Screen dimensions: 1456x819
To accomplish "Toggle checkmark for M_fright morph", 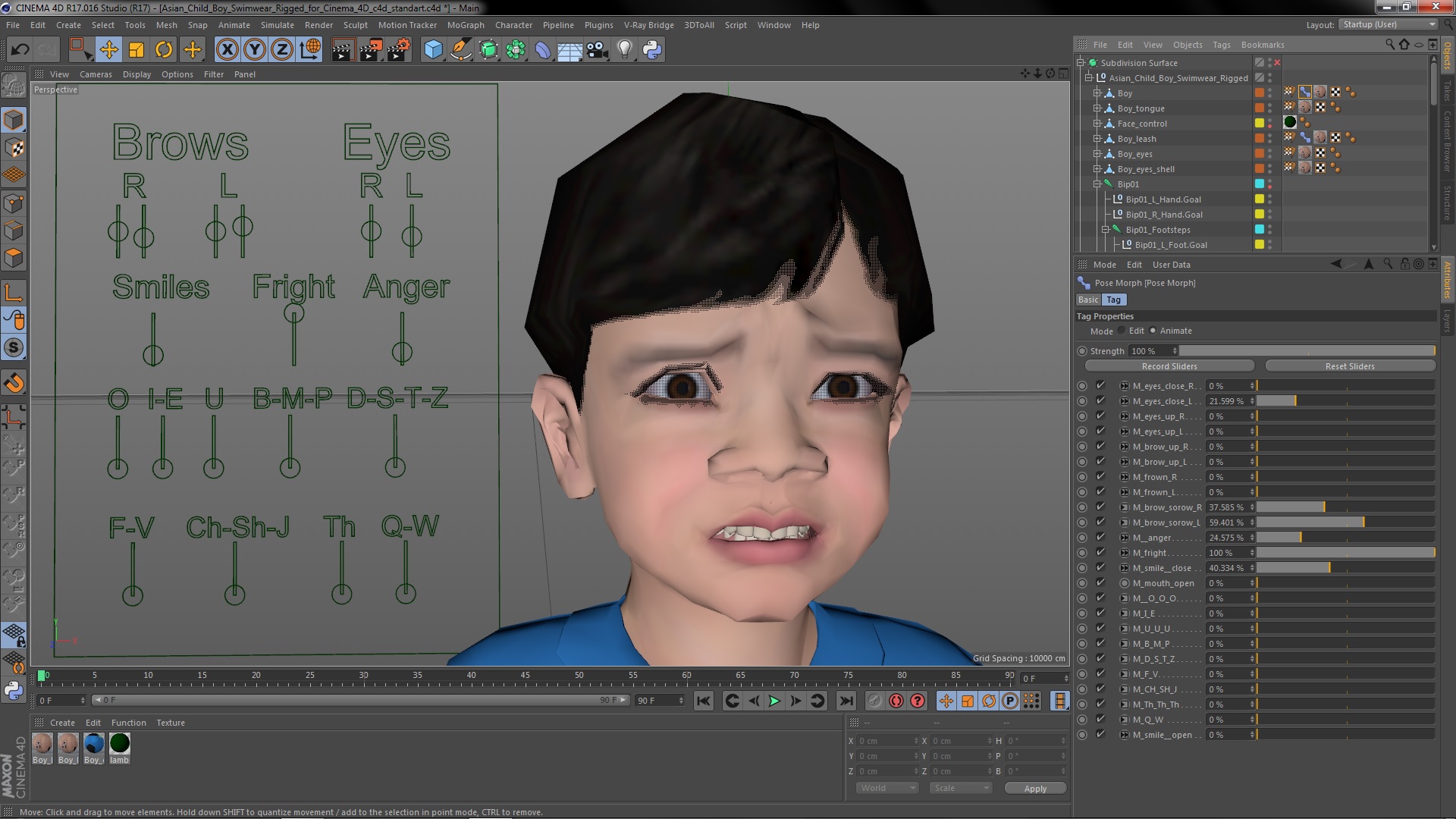I will click(1100, 553).
